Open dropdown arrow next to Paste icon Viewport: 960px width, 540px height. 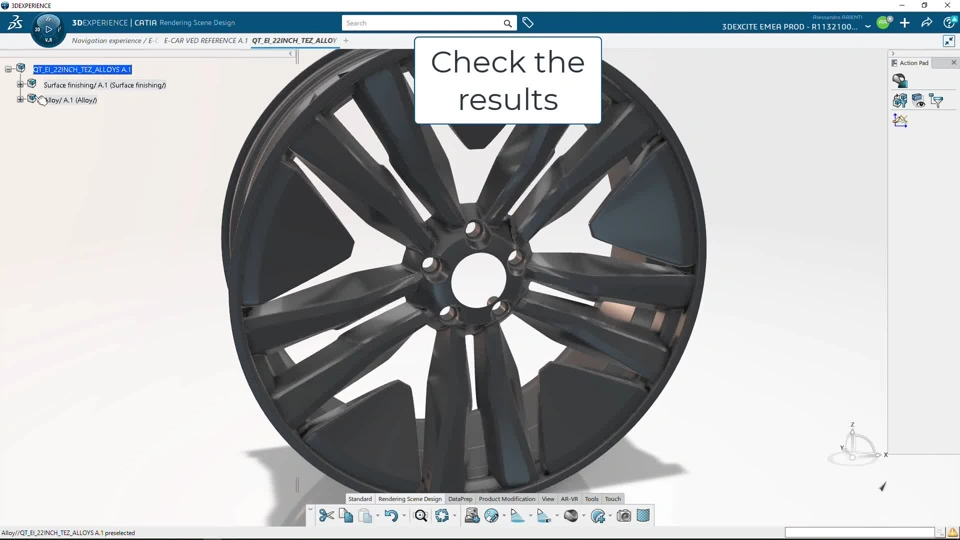tap(377, 516)
